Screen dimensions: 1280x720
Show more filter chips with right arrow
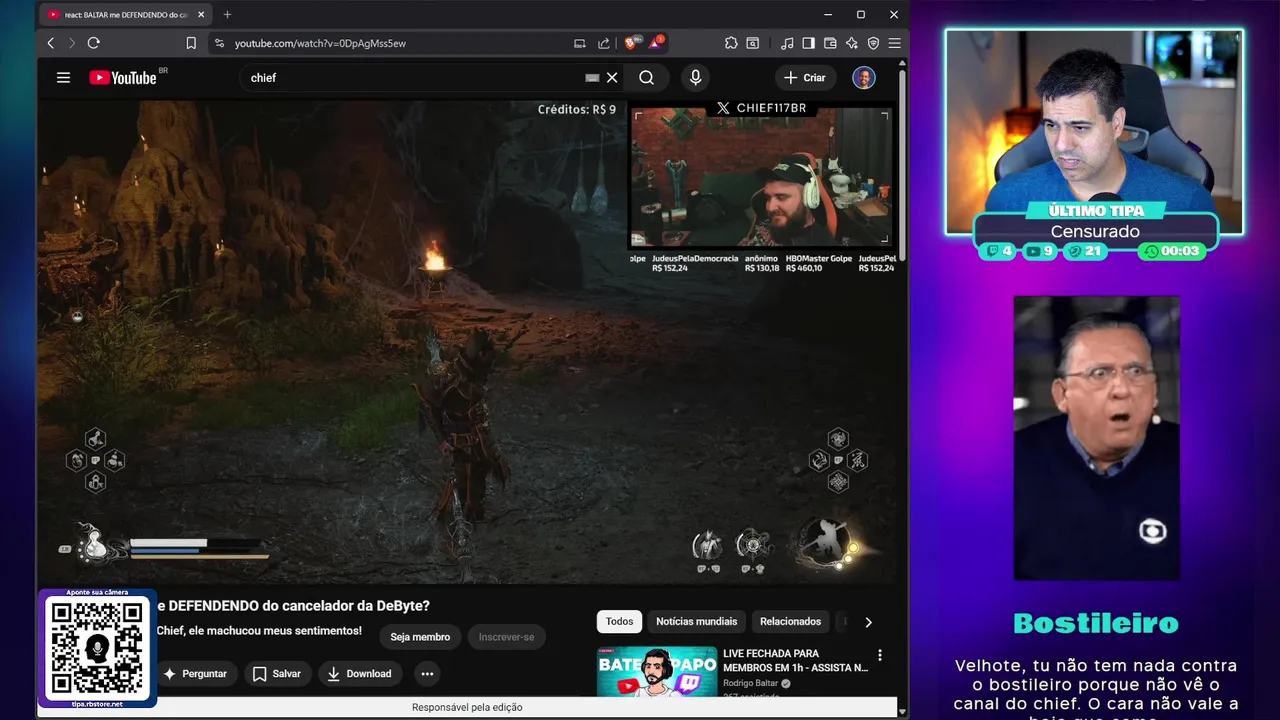tap(868, 622)
